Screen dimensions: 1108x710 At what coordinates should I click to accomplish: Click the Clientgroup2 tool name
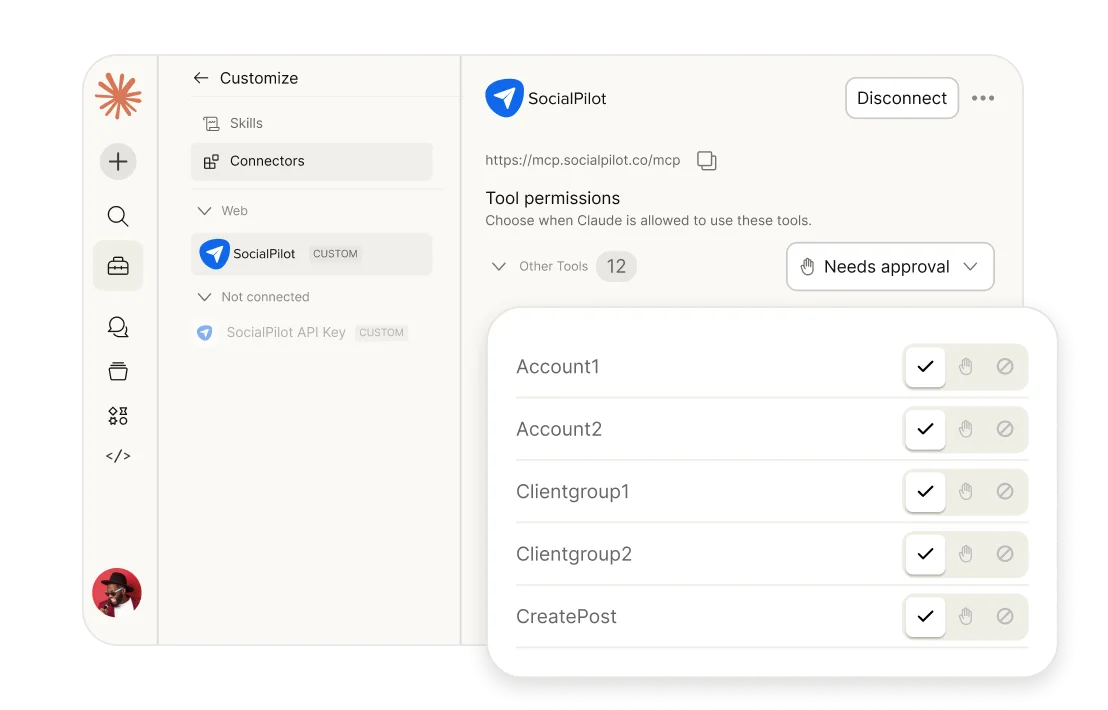pos(574,554)
